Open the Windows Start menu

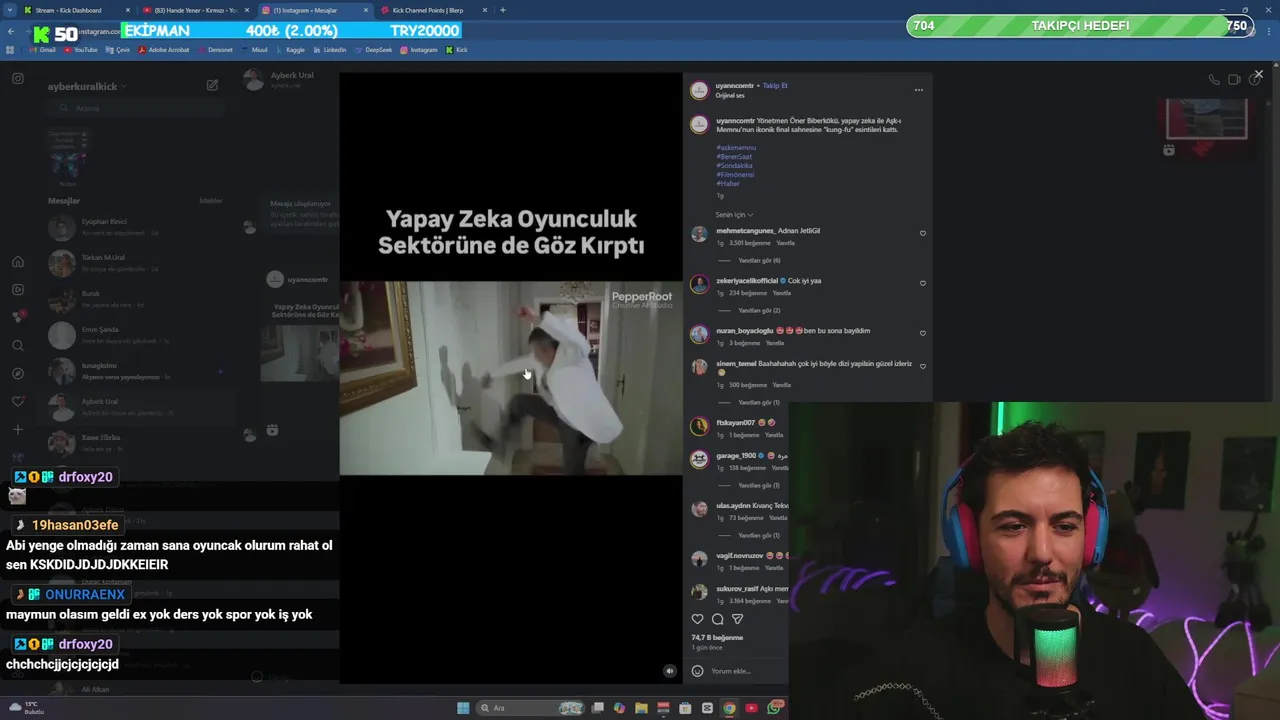click(x=463, y=708)
